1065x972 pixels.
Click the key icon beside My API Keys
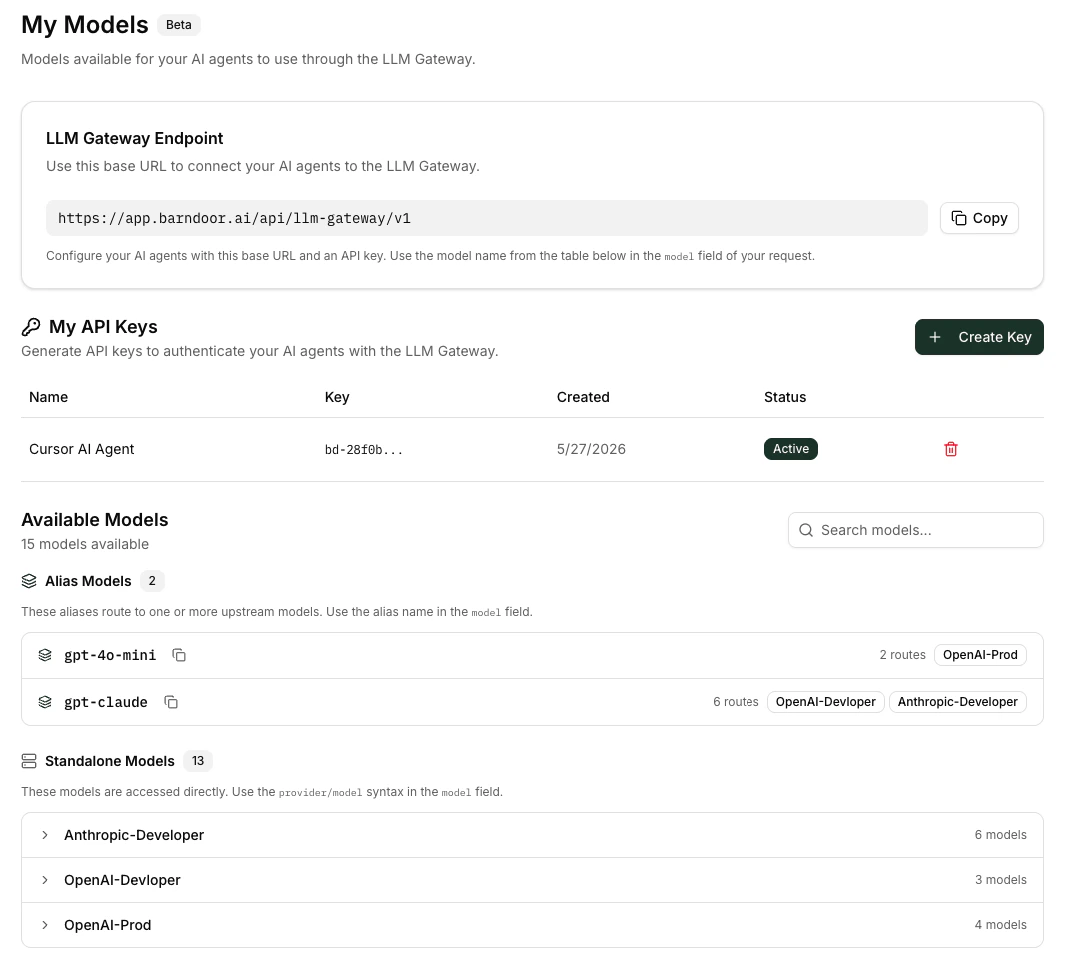click(x=31, y=327)
